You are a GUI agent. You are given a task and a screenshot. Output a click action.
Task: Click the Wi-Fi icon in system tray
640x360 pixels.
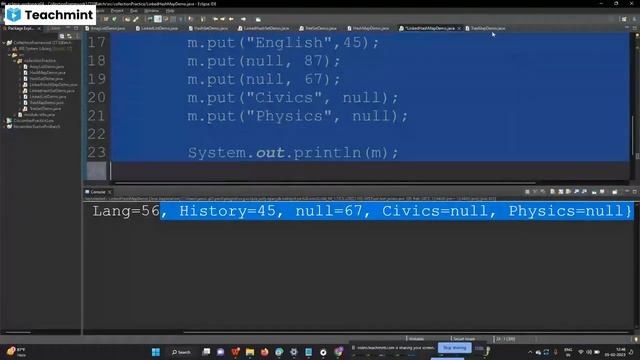coord(581,352)
